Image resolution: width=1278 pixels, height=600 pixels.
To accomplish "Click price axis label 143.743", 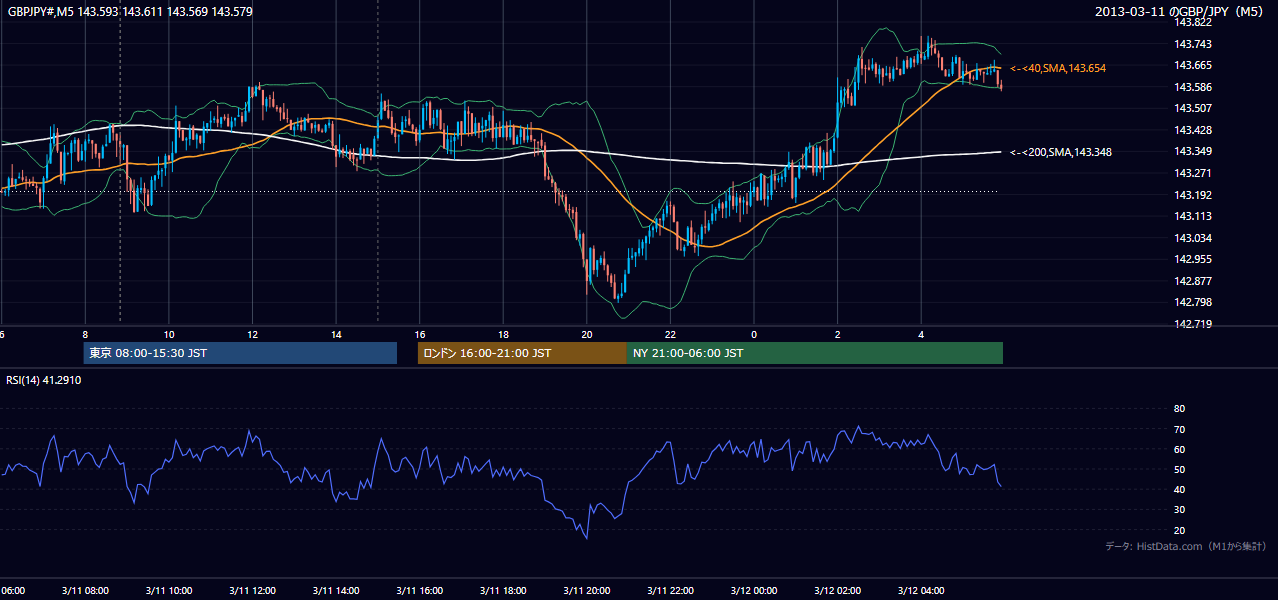I will [x=1194, y=44].
